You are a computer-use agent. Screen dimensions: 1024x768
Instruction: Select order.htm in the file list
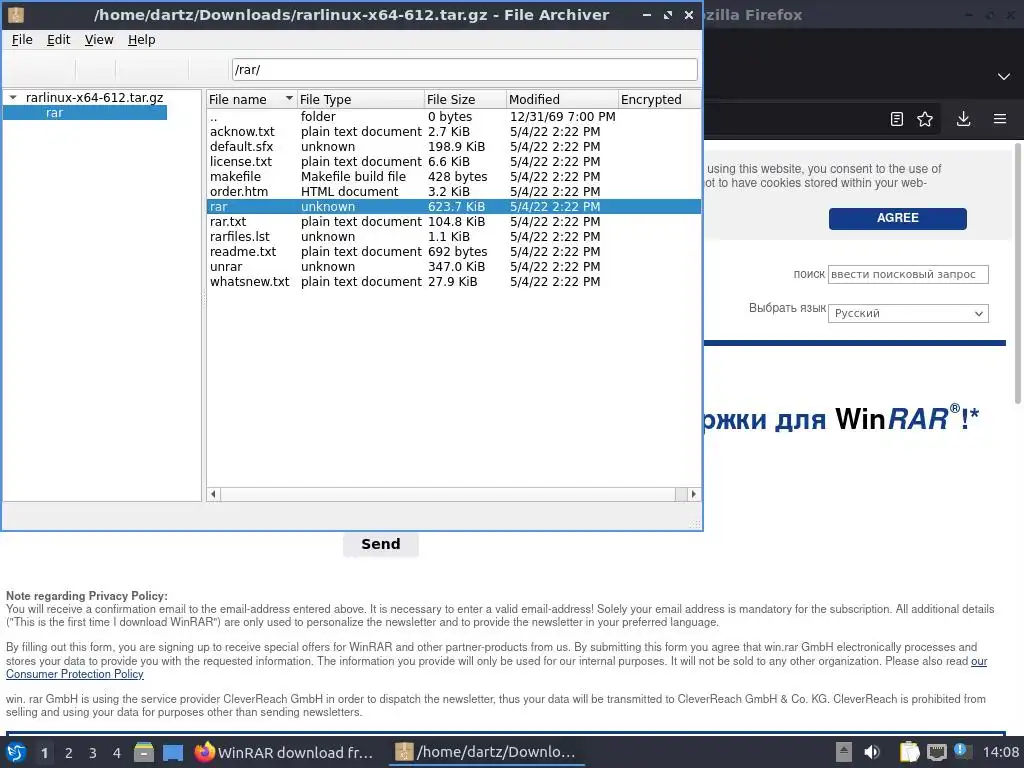tap(454, 192)
